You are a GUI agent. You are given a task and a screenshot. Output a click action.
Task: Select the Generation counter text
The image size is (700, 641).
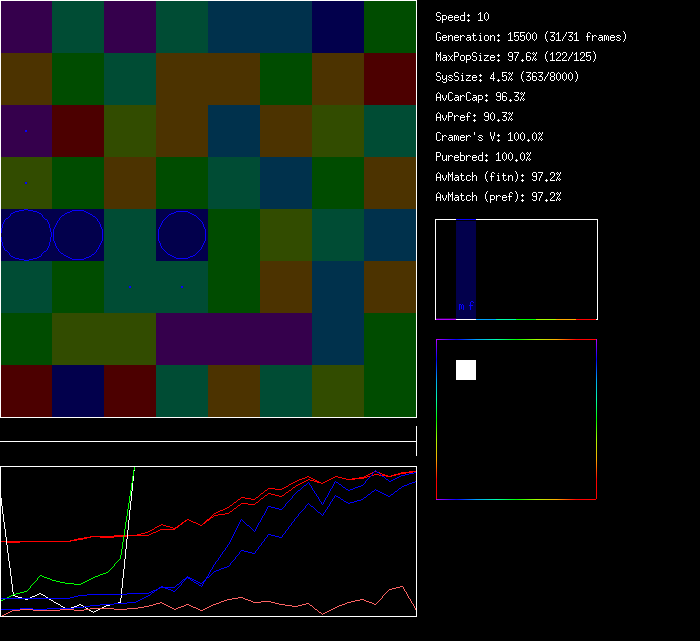point(531,37)
